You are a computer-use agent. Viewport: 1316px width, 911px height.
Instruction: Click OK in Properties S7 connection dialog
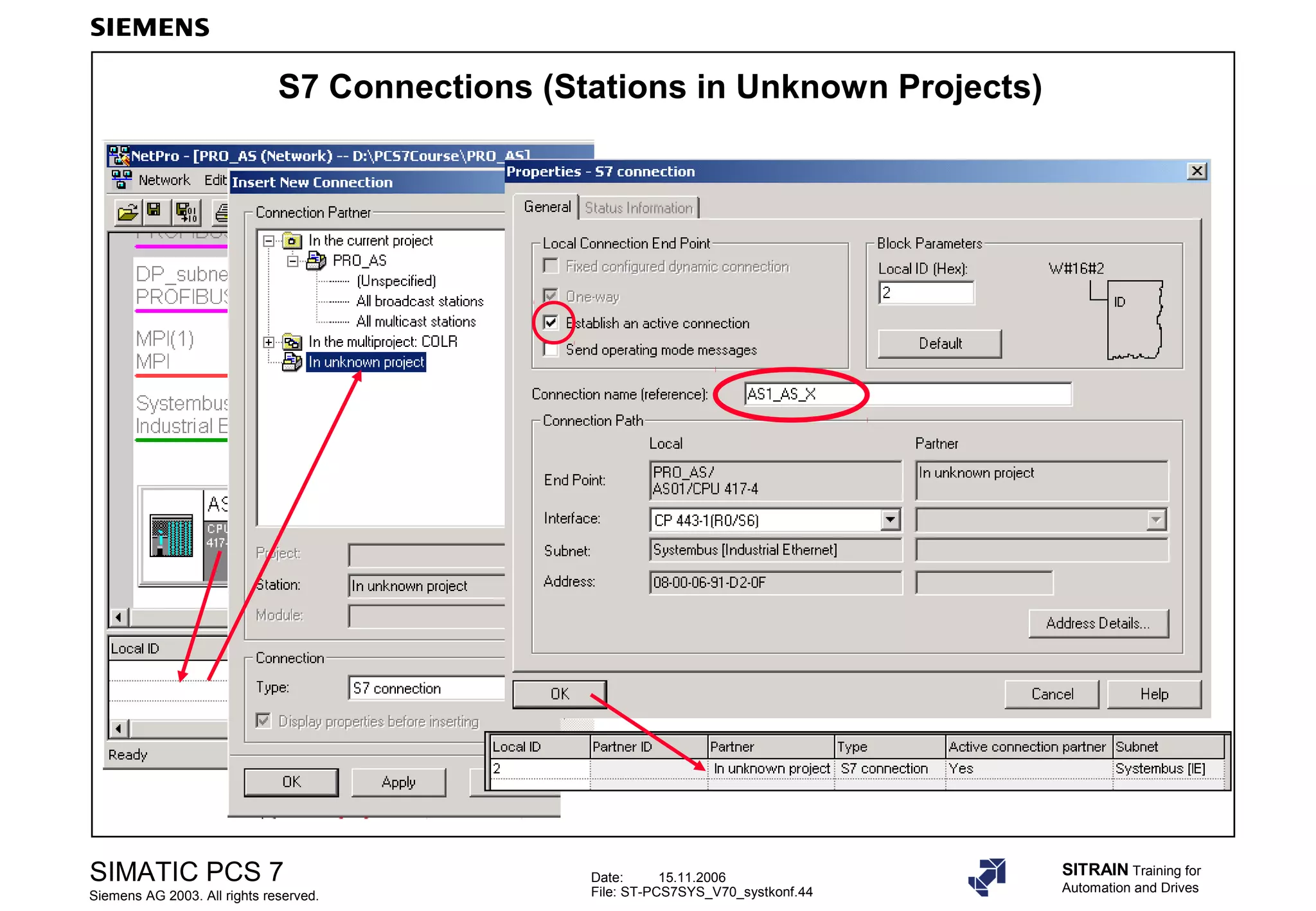tap(560, 694)
